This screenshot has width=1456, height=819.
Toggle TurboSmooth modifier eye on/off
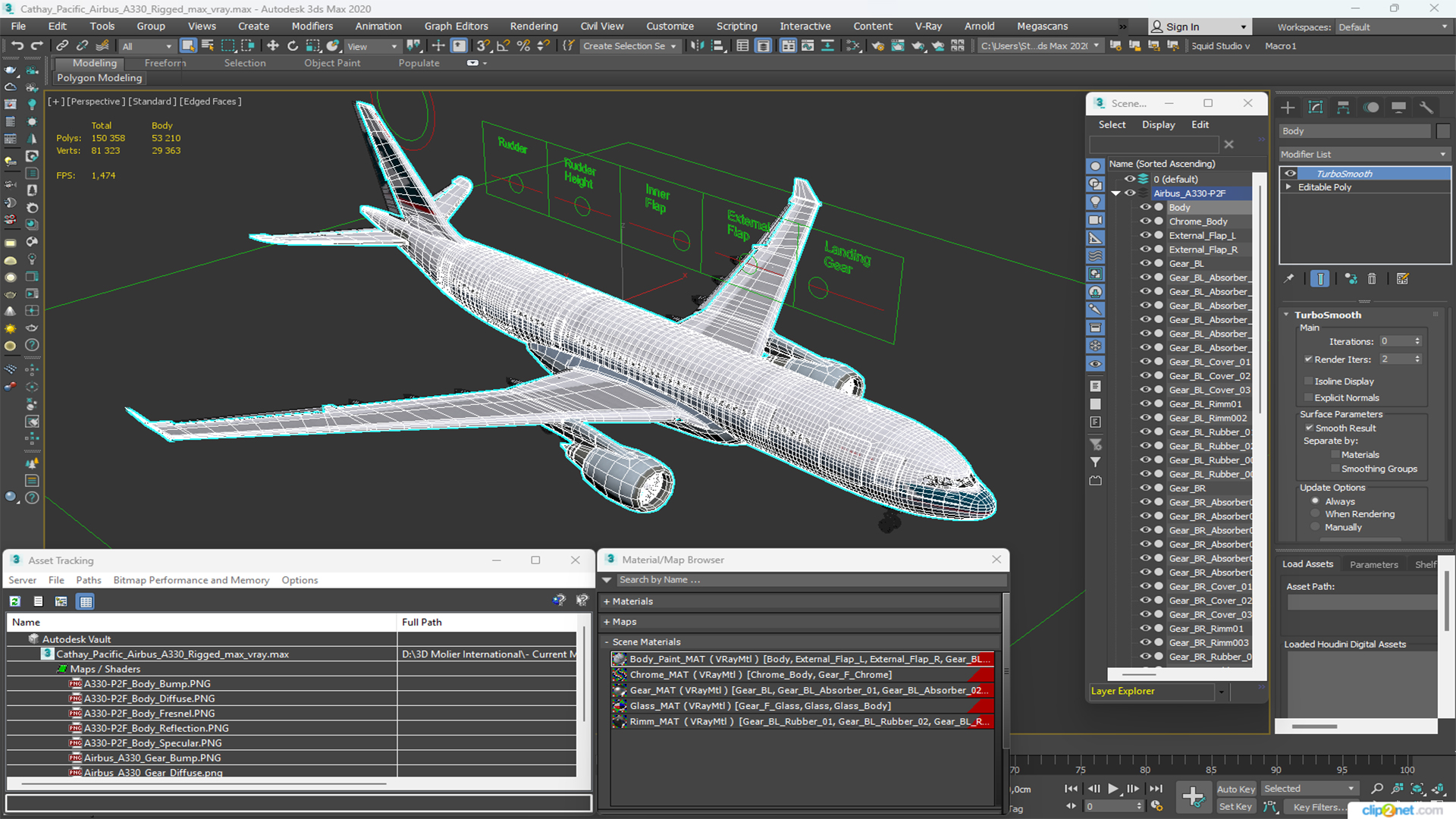click(x=1290, y=174)
